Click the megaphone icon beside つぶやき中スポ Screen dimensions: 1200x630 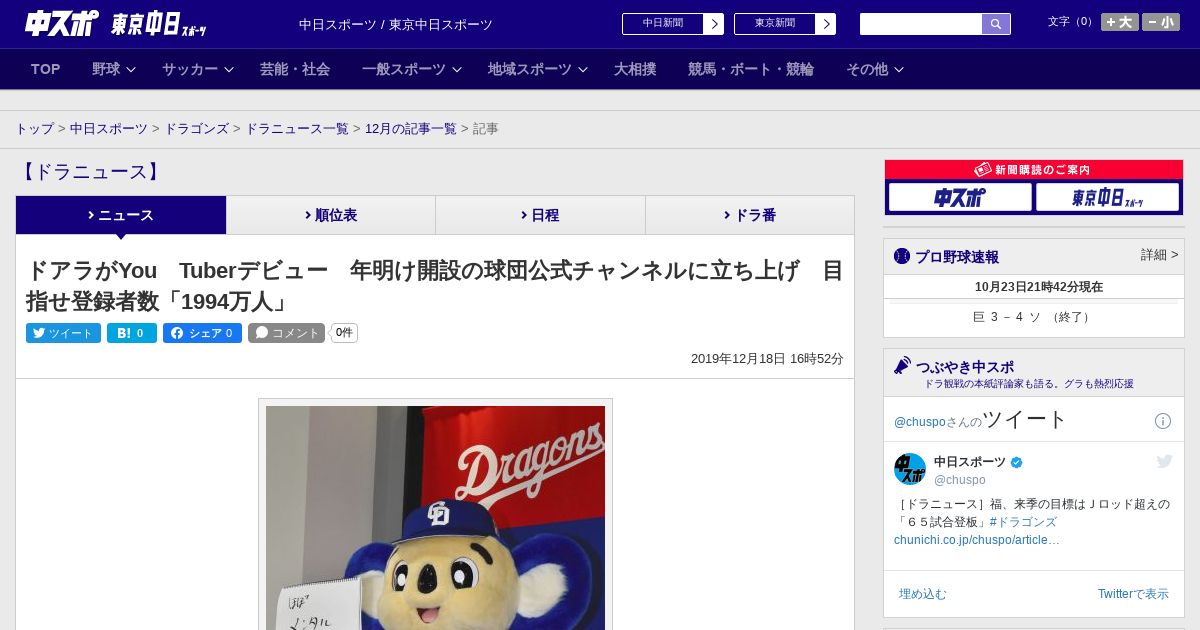[902, 366]
